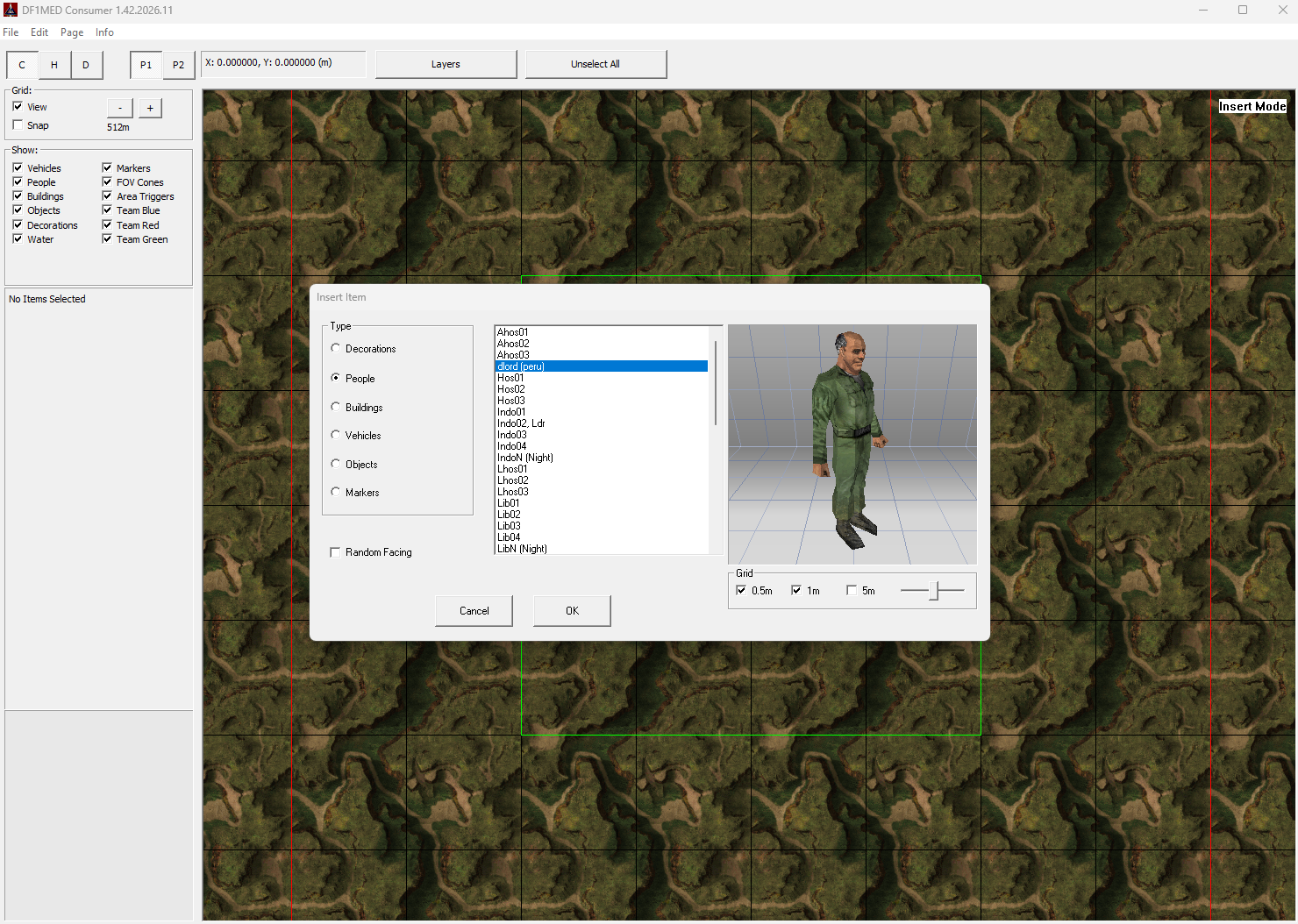
Task: Open the File menu
Action: [11, 32]
